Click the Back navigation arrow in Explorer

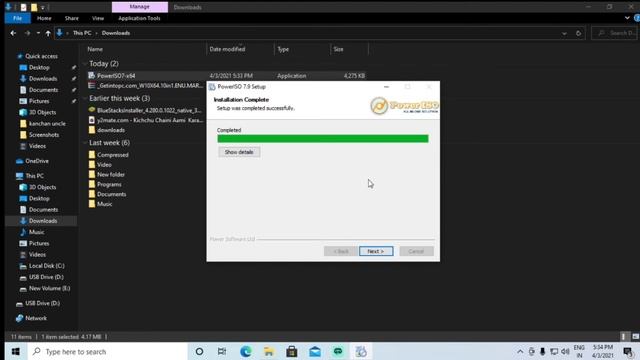[13, 33]
